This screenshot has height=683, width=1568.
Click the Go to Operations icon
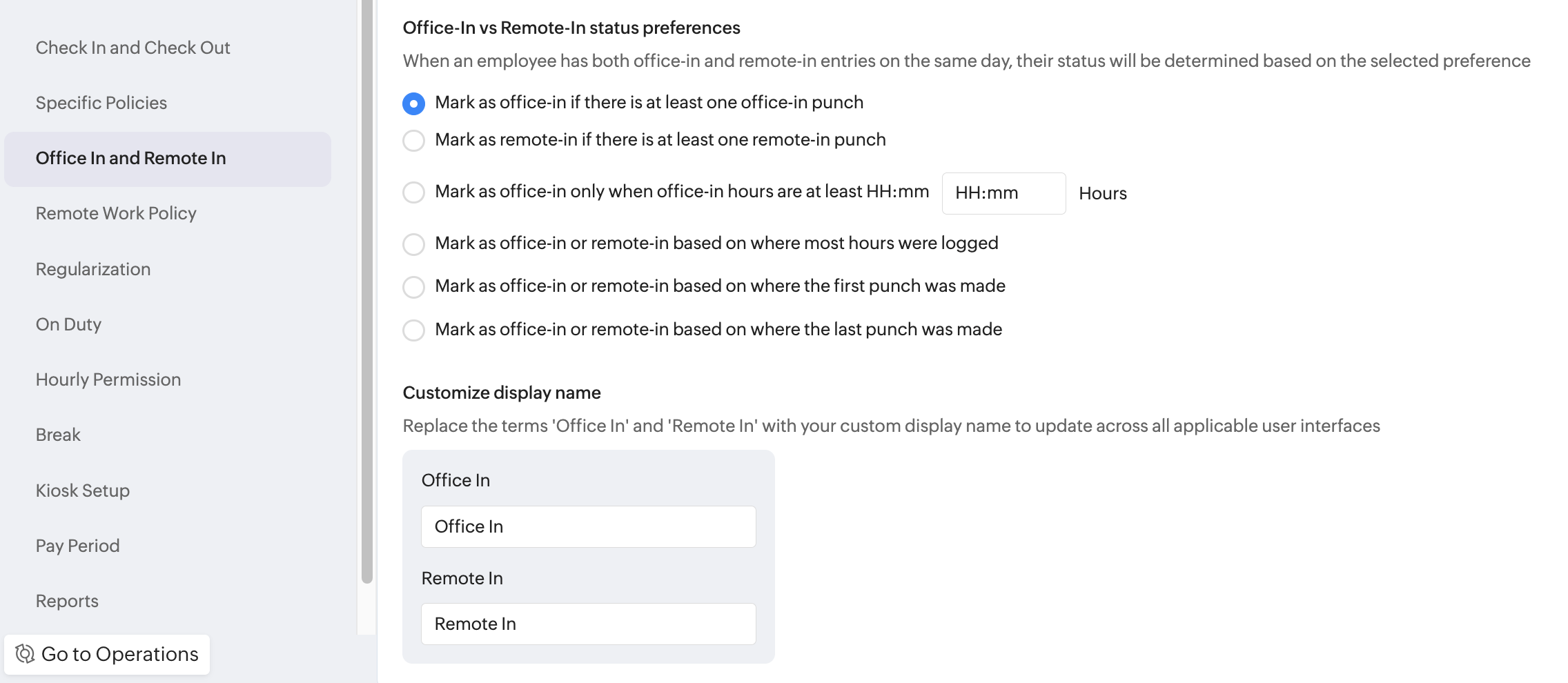(x=25, y=653)
